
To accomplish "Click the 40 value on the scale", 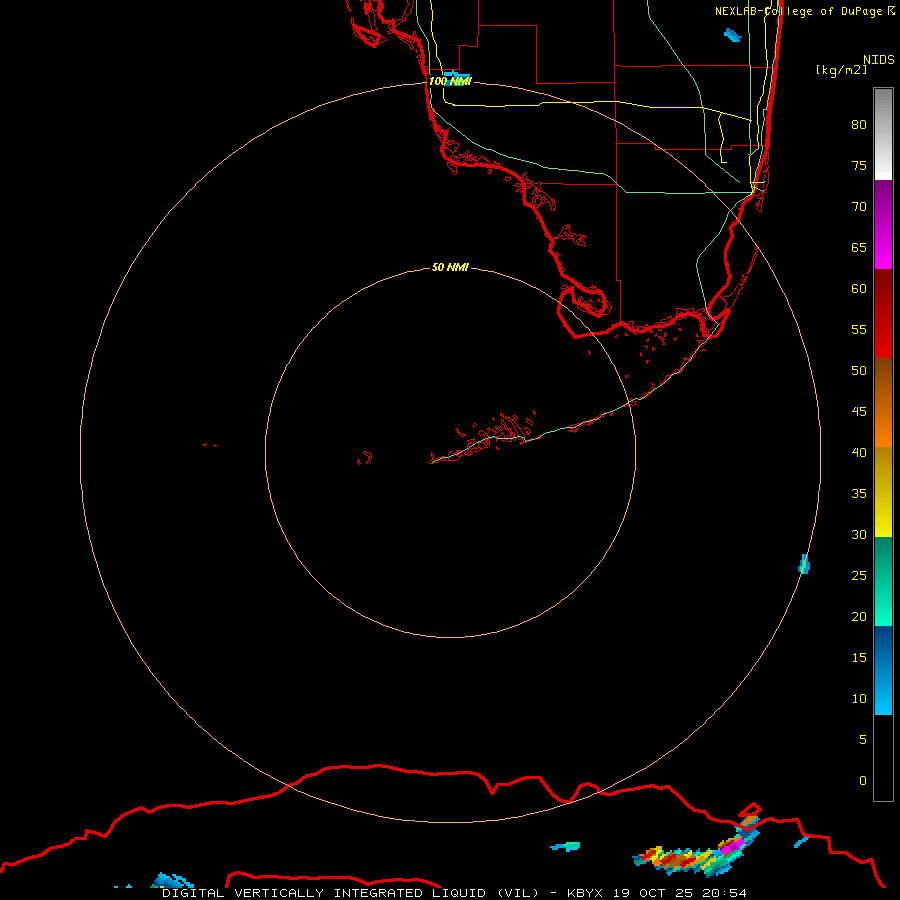I will coord(859,452).
